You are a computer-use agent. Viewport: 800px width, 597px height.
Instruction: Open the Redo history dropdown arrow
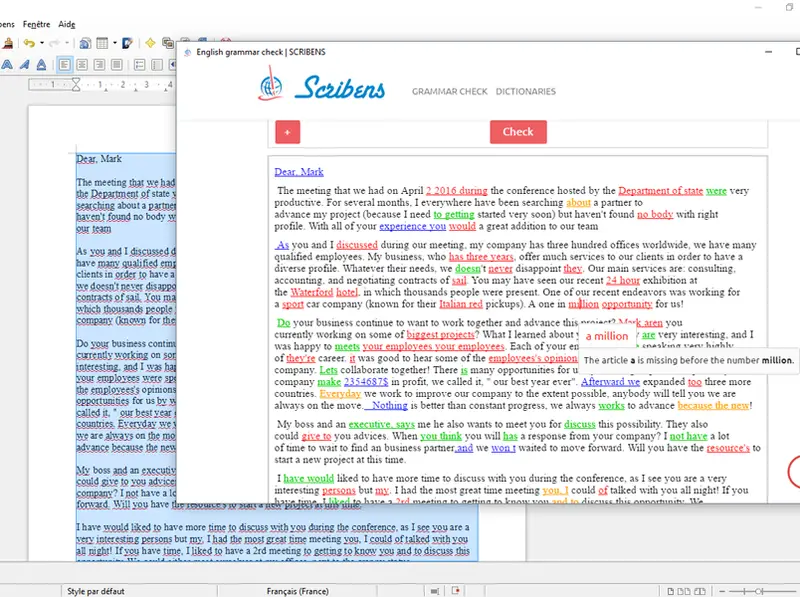click(67, 43)
